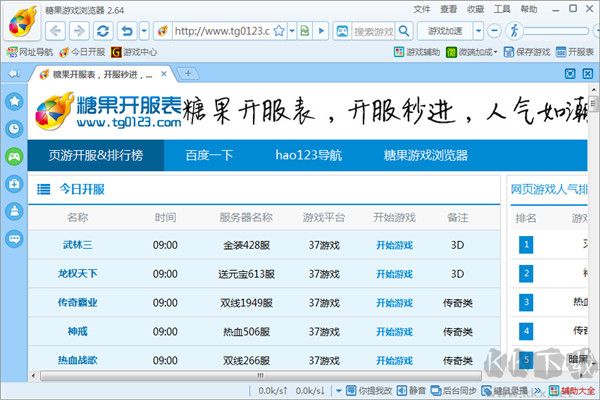
Task: Click the fullscreen icon in the tab bar
Action: [570, 73]
